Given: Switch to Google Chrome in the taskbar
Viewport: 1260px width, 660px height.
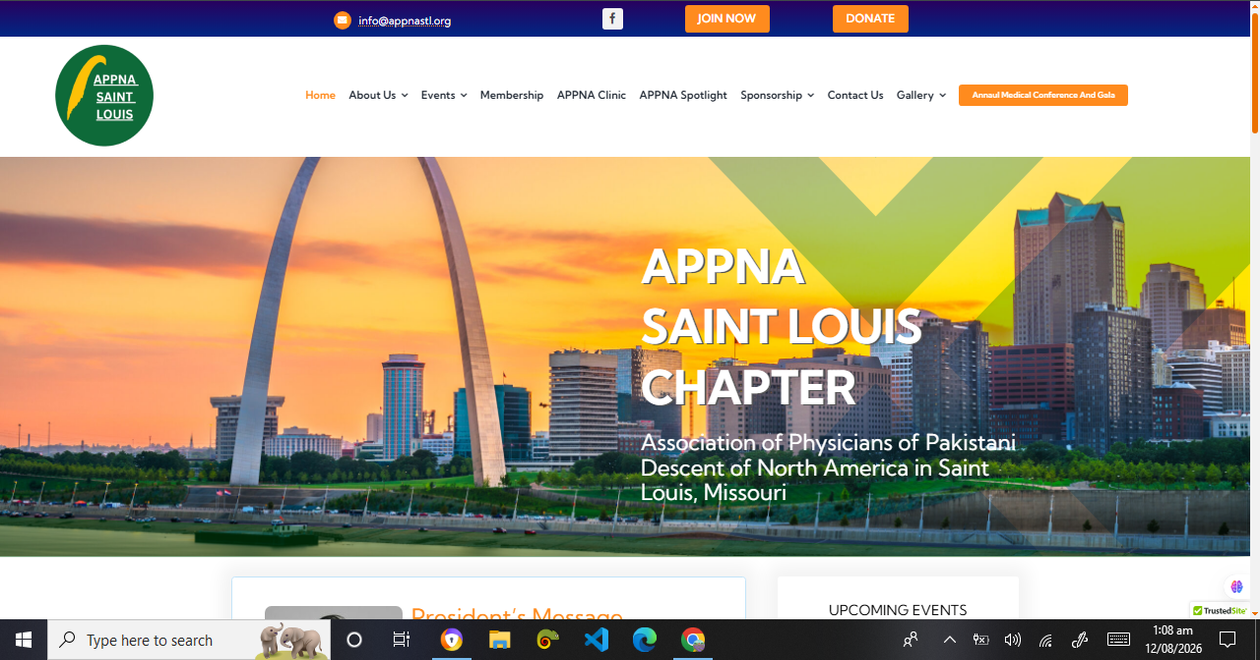Looking at the screenshot, I should click(692, 640).
